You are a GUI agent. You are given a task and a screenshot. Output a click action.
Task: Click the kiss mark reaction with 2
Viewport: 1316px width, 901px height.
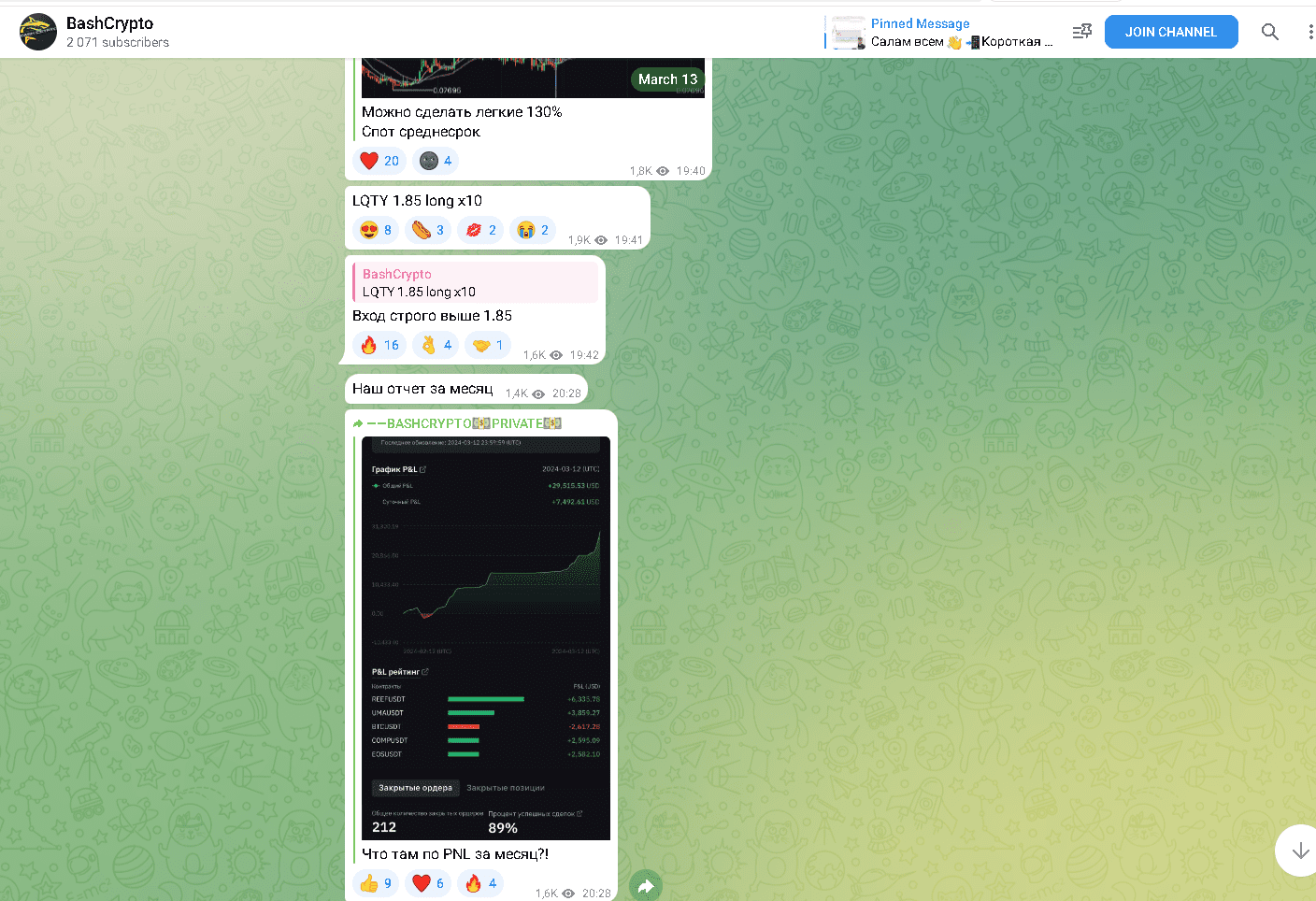point(480,230)
